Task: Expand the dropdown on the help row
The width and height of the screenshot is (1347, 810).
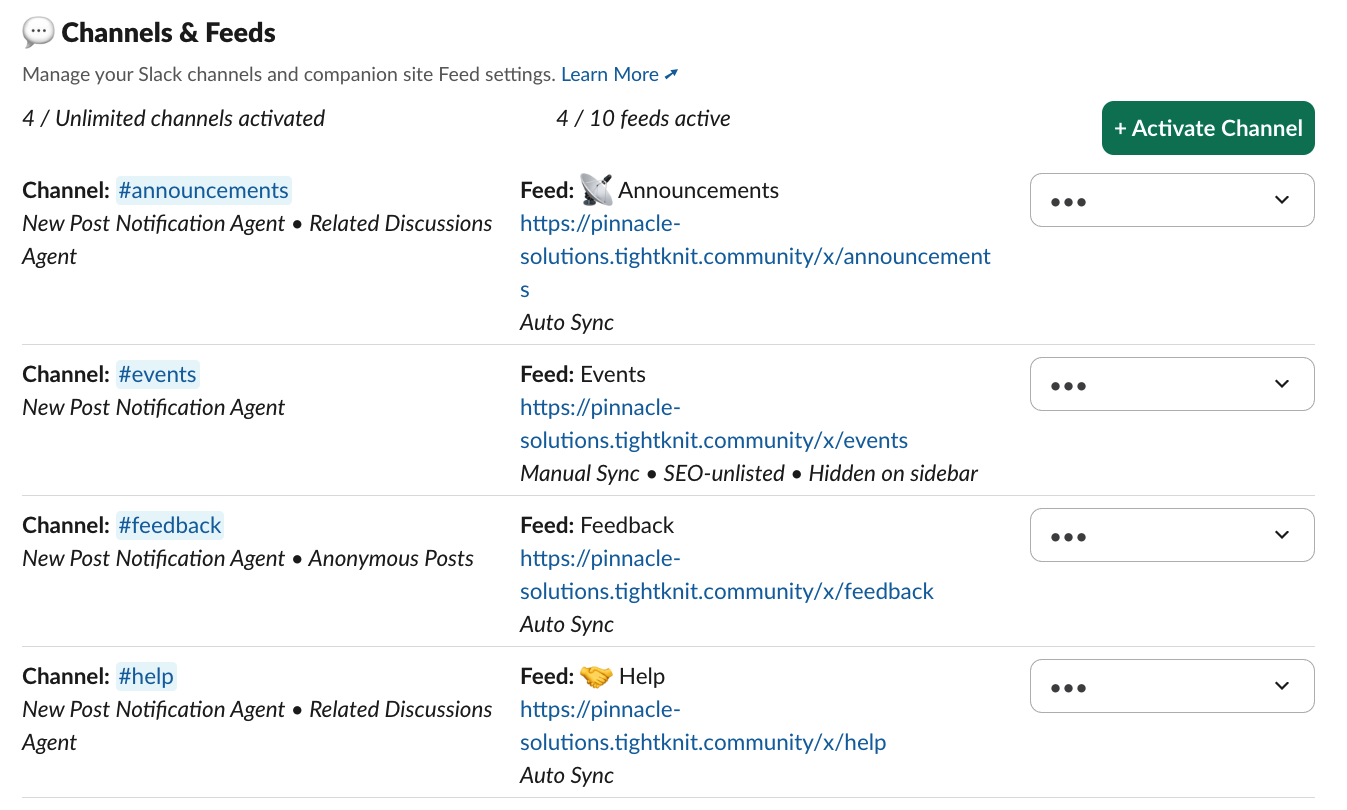Action: tap(1281, 686)
